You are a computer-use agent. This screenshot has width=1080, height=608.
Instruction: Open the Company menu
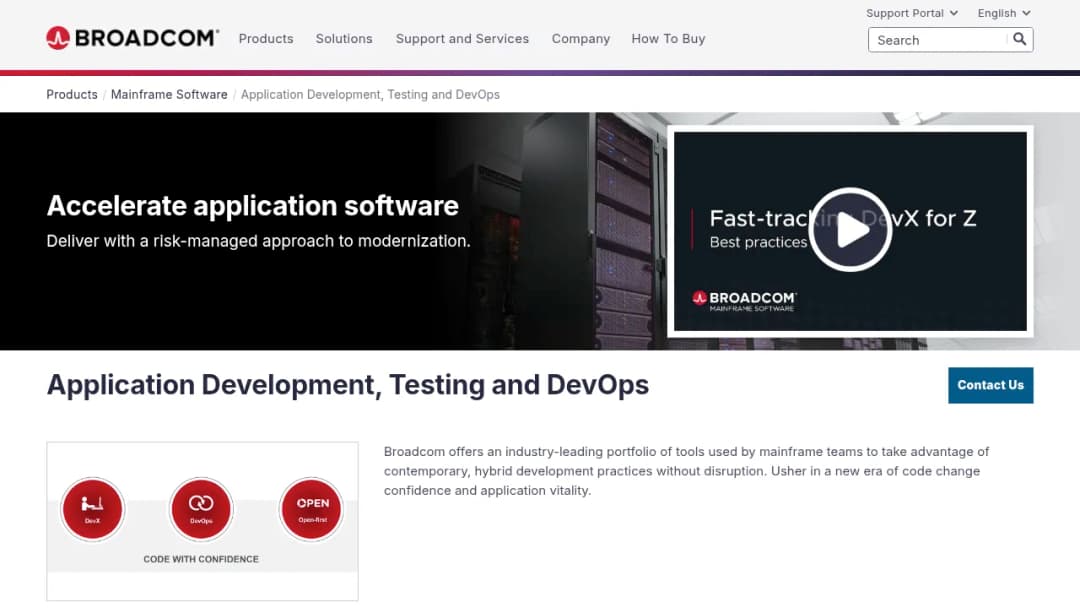point(581,39)
